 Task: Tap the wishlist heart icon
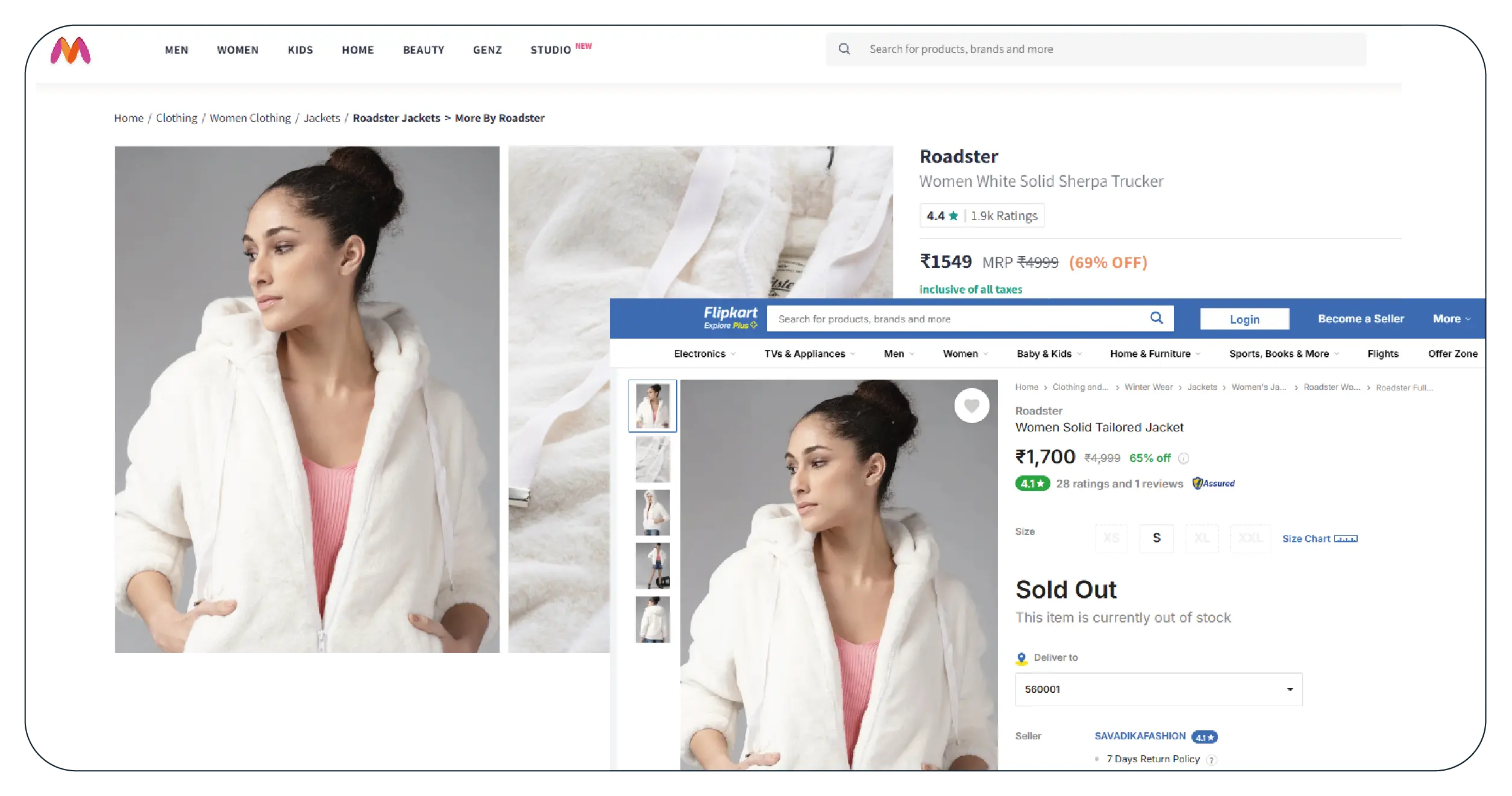971,406
